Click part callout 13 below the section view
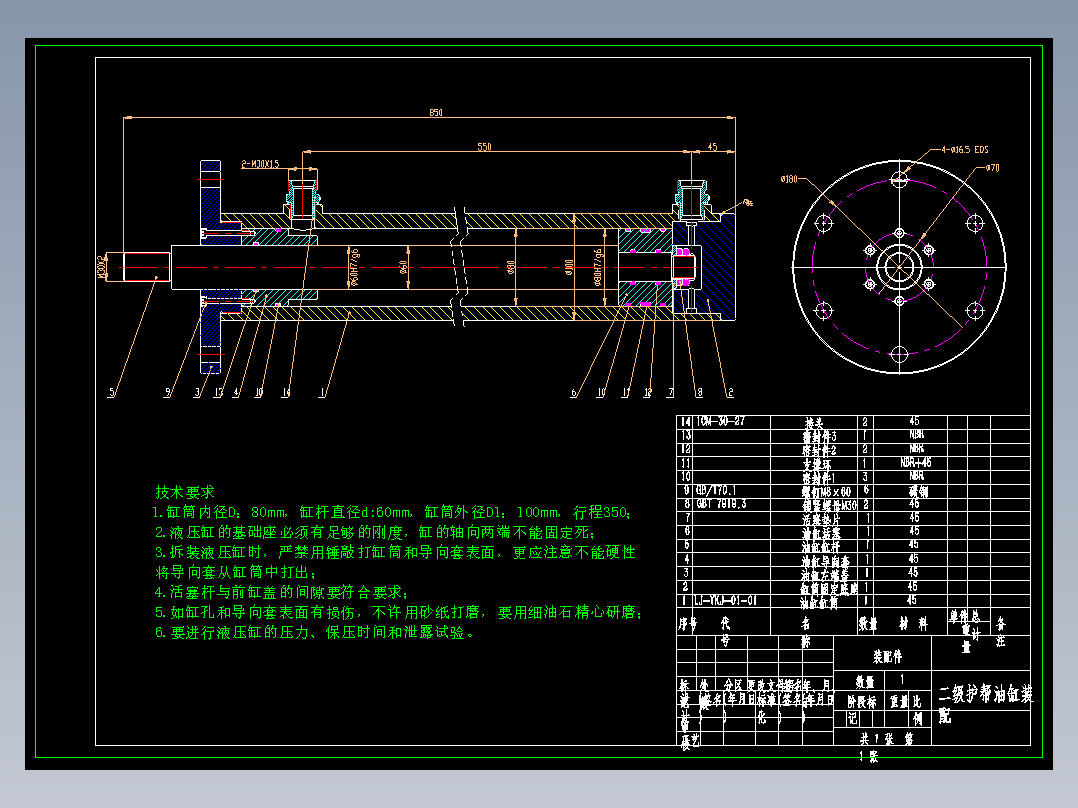Screen dimensions: 1078x808 tap(219, 393)
